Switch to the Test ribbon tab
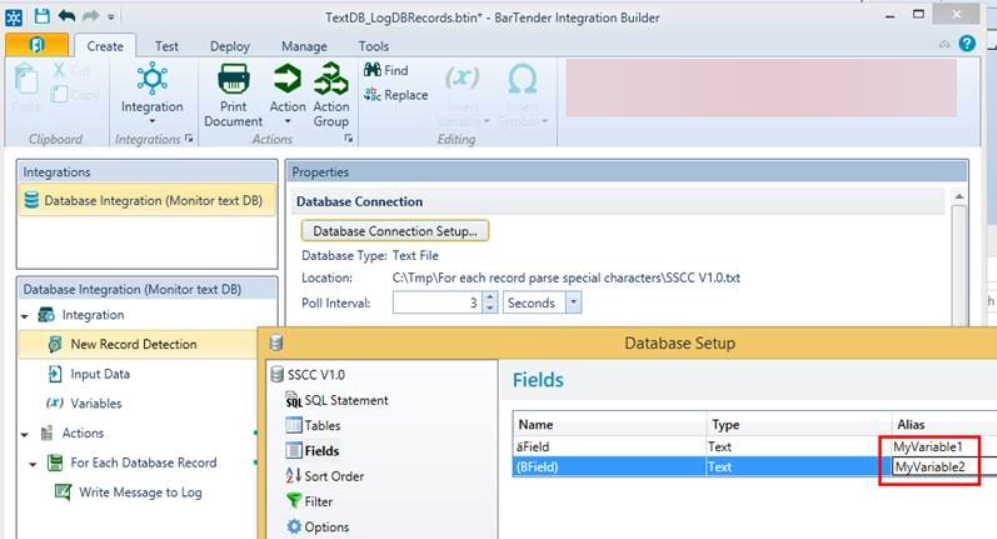Viewport: 997px width, 539px height. pyautogui.click(x=167, y=46)
